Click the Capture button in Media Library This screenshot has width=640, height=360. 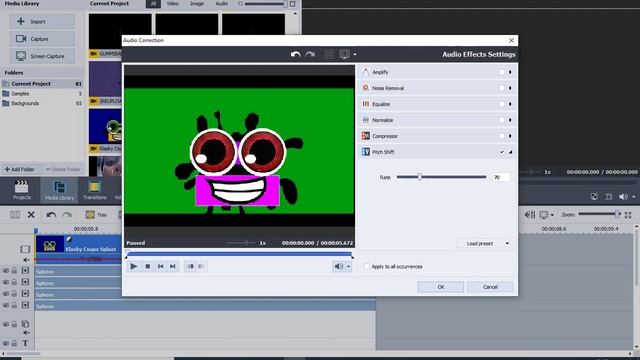(x=42, y=39)
